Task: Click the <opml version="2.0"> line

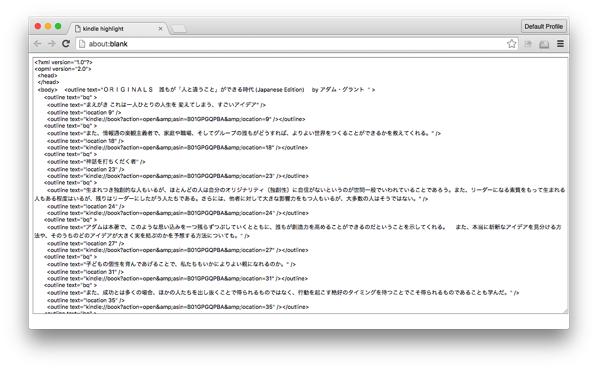Action: (63, 69)
